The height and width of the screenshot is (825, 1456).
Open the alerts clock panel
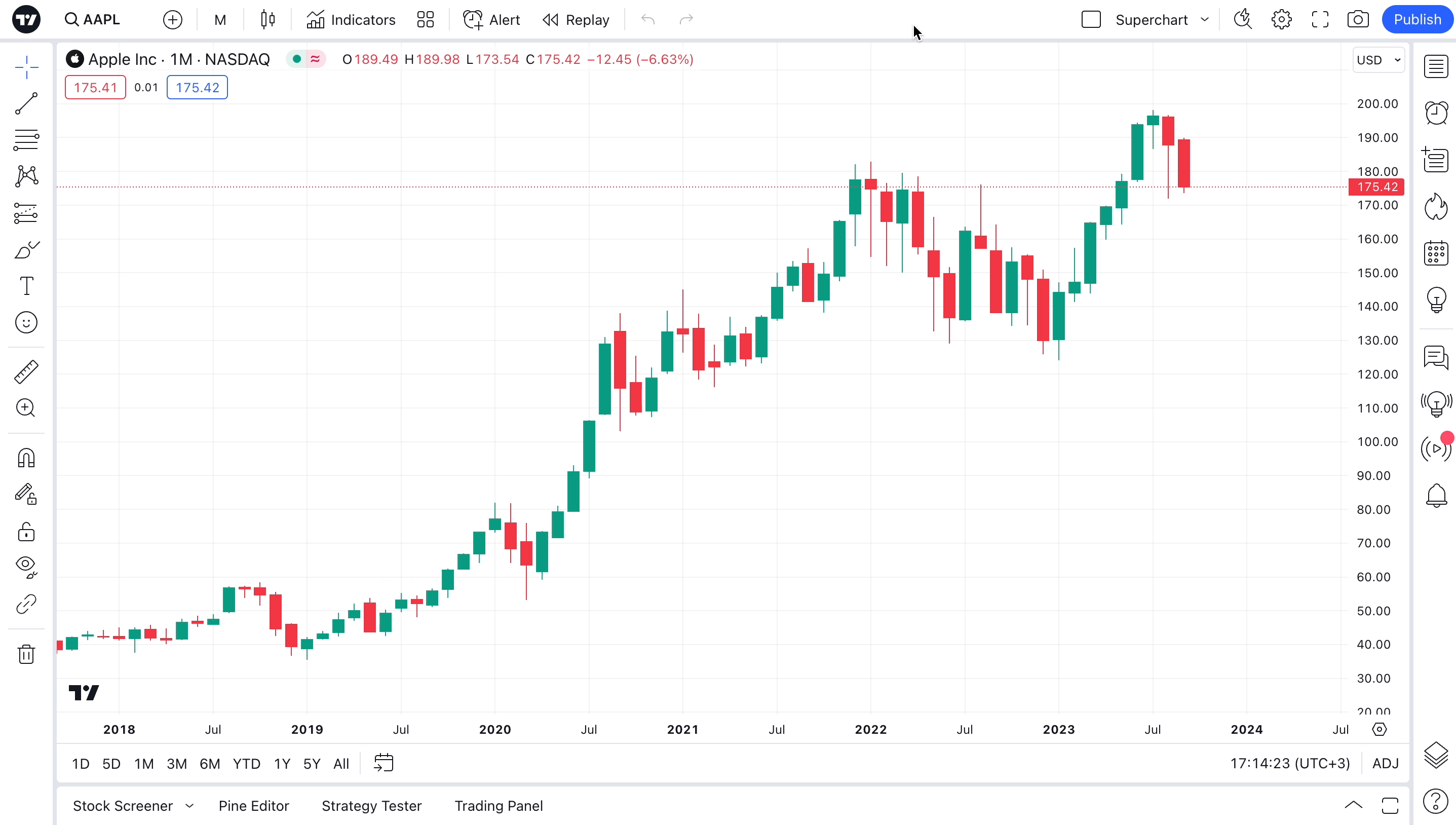[x=1436, y=113]
